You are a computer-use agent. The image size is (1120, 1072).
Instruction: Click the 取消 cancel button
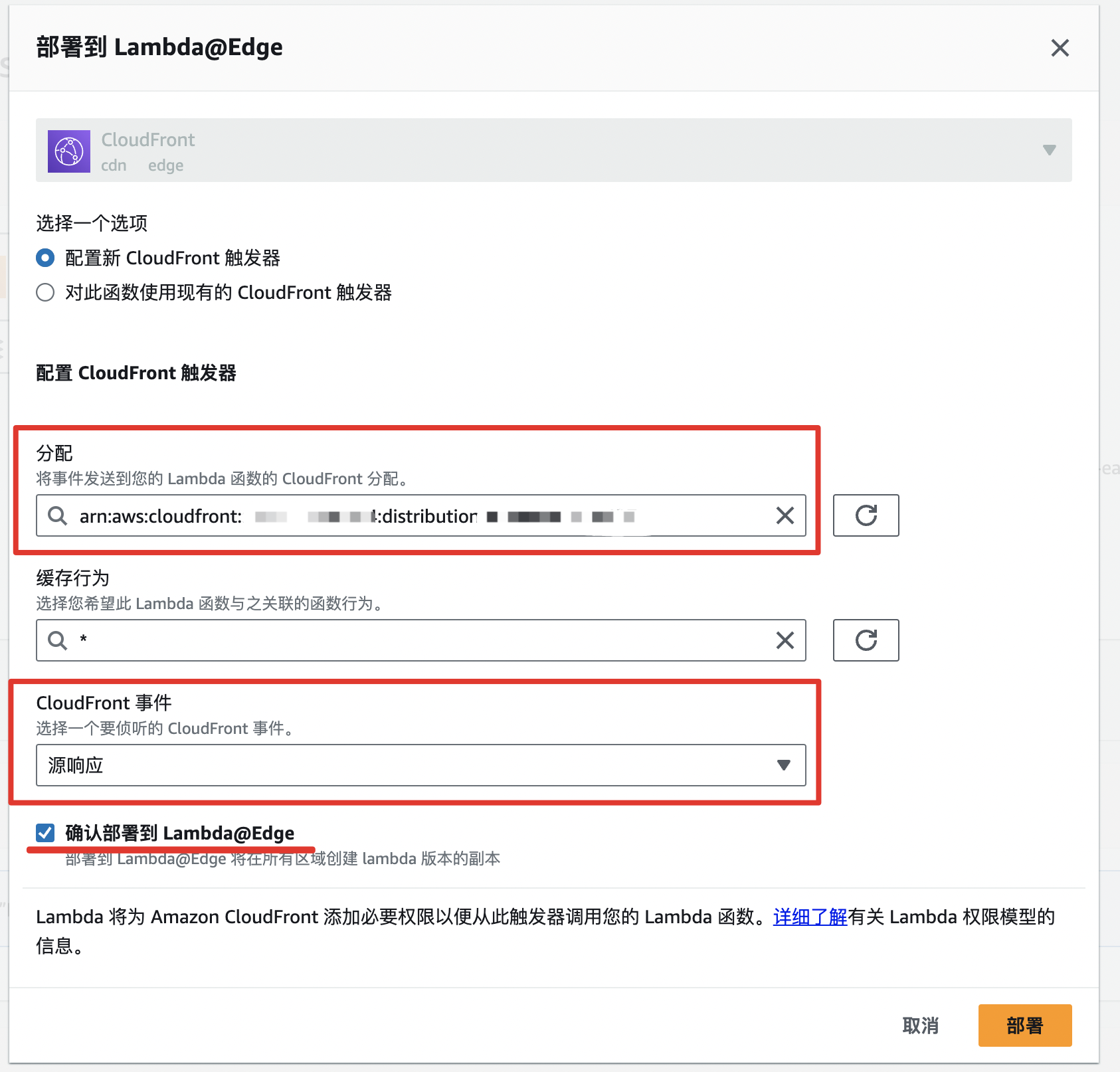920,1026
